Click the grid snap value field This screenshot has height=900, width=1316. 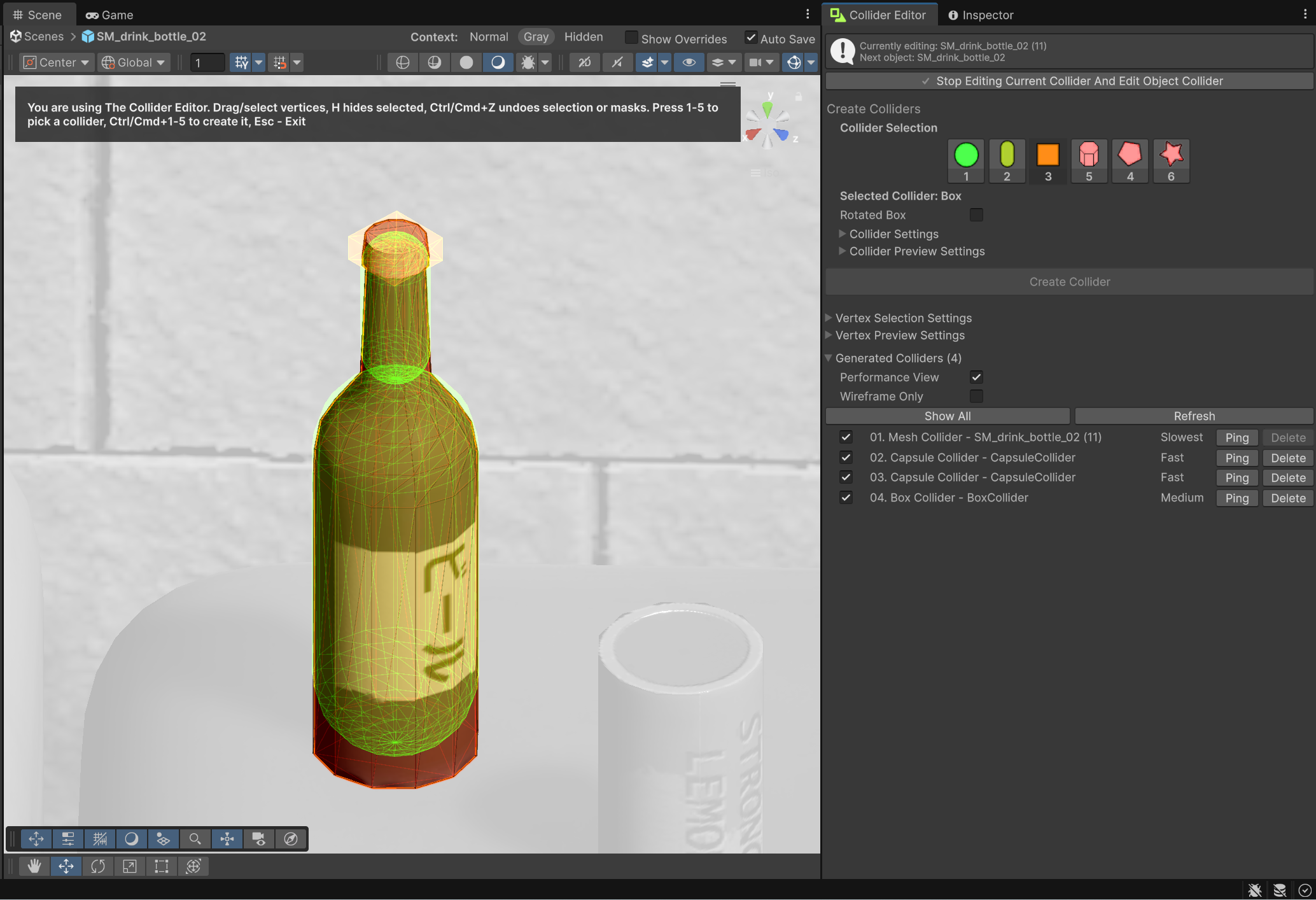click(208, 62)
